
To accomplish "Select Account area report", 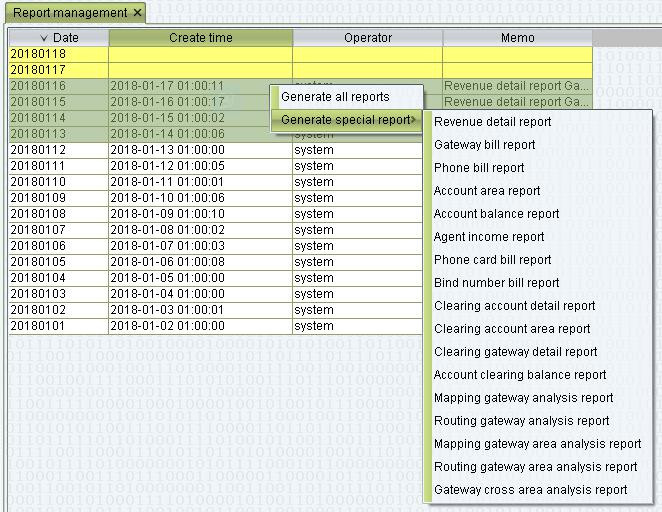I will [487, 191].
